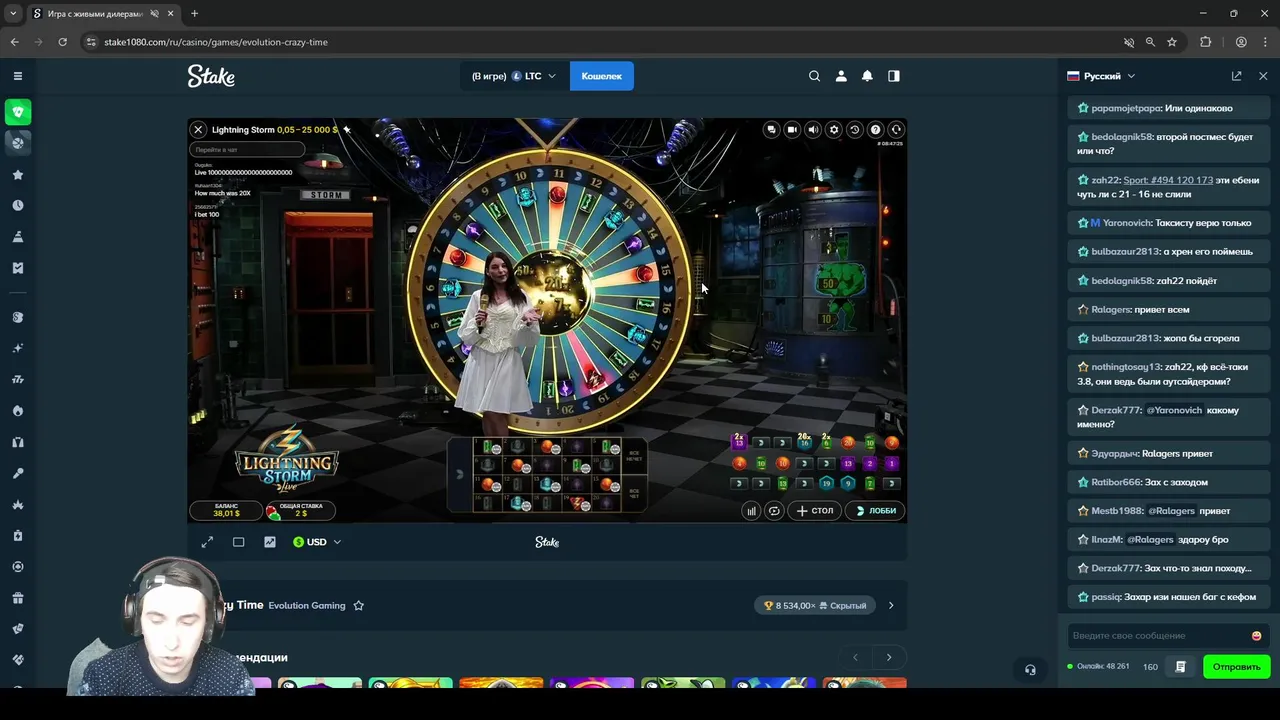Close the chat panel

1263,76
